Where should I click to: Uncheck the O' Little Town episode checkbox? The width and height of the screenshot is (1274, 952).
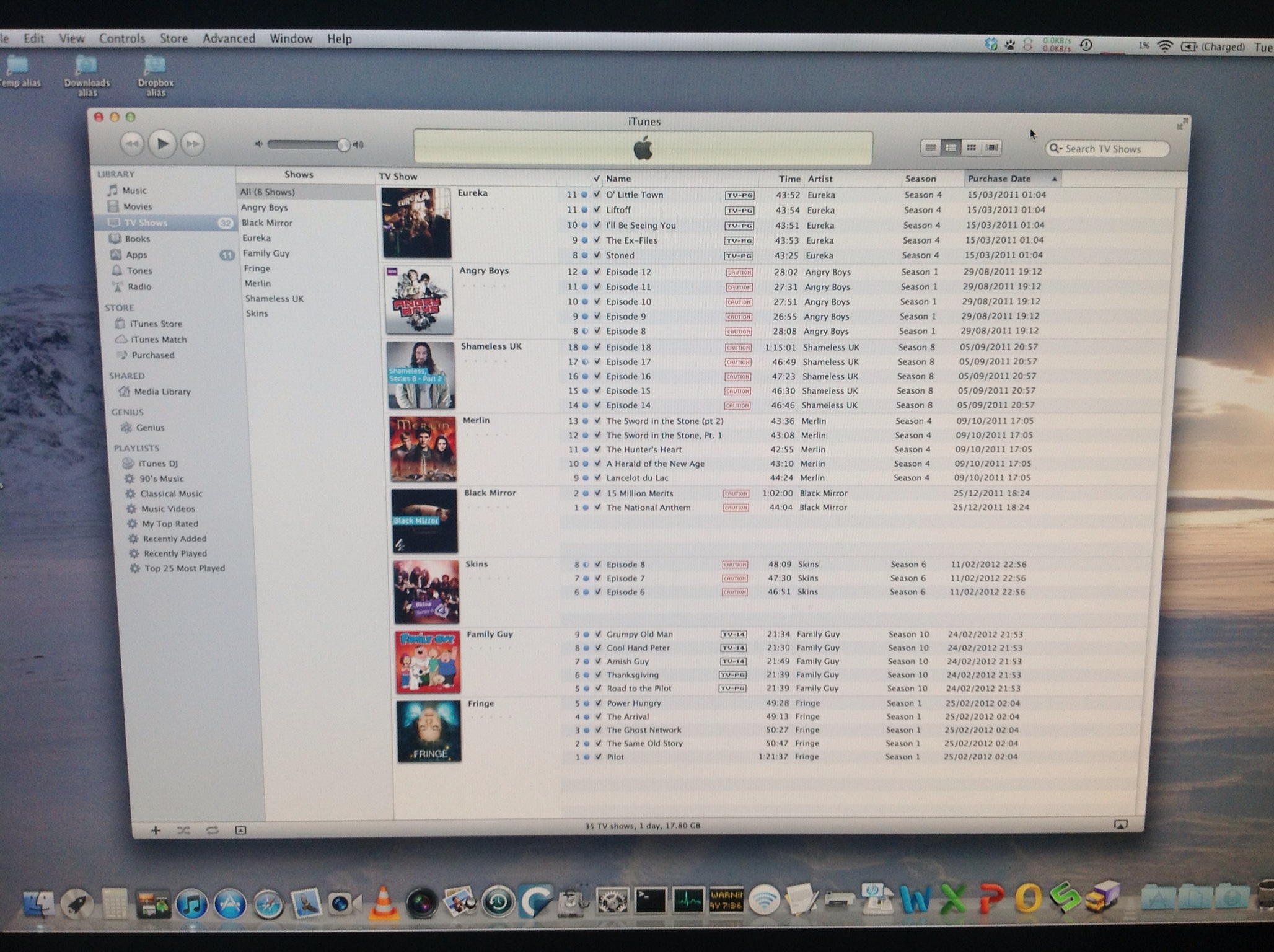click(x=597, y=195)
